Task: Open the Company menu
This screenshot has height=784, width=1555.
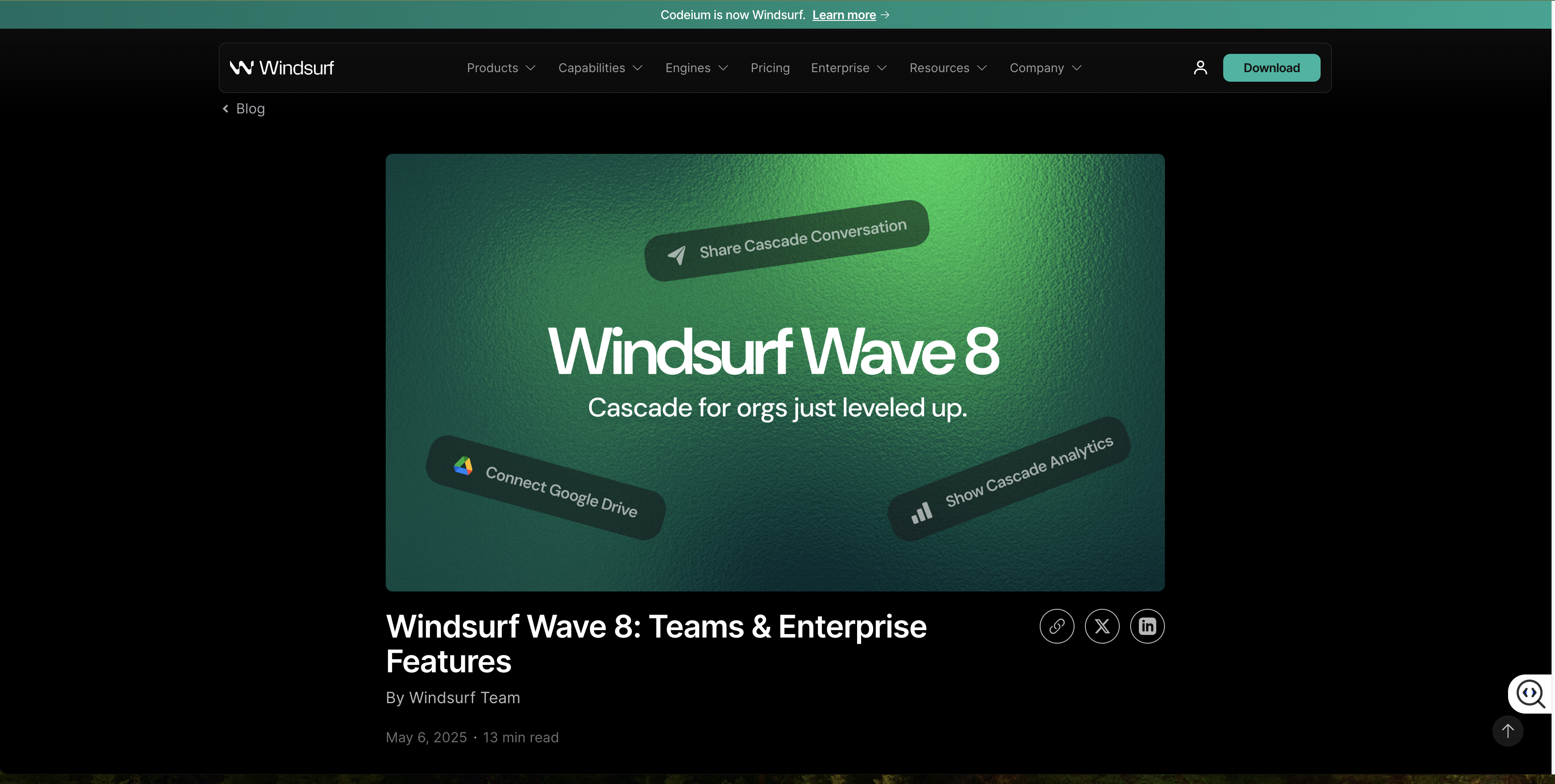Action: point(1045,68)
